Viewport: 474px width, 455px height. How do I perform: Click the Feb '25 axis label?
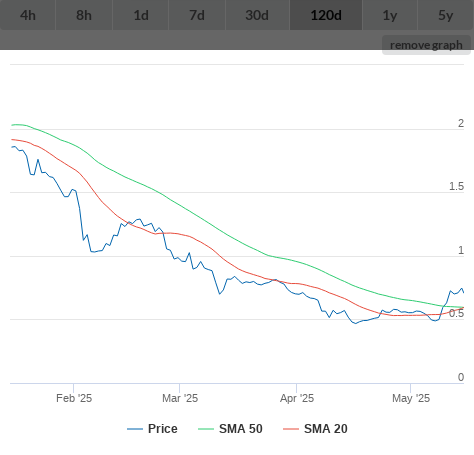tap(74, 398)
